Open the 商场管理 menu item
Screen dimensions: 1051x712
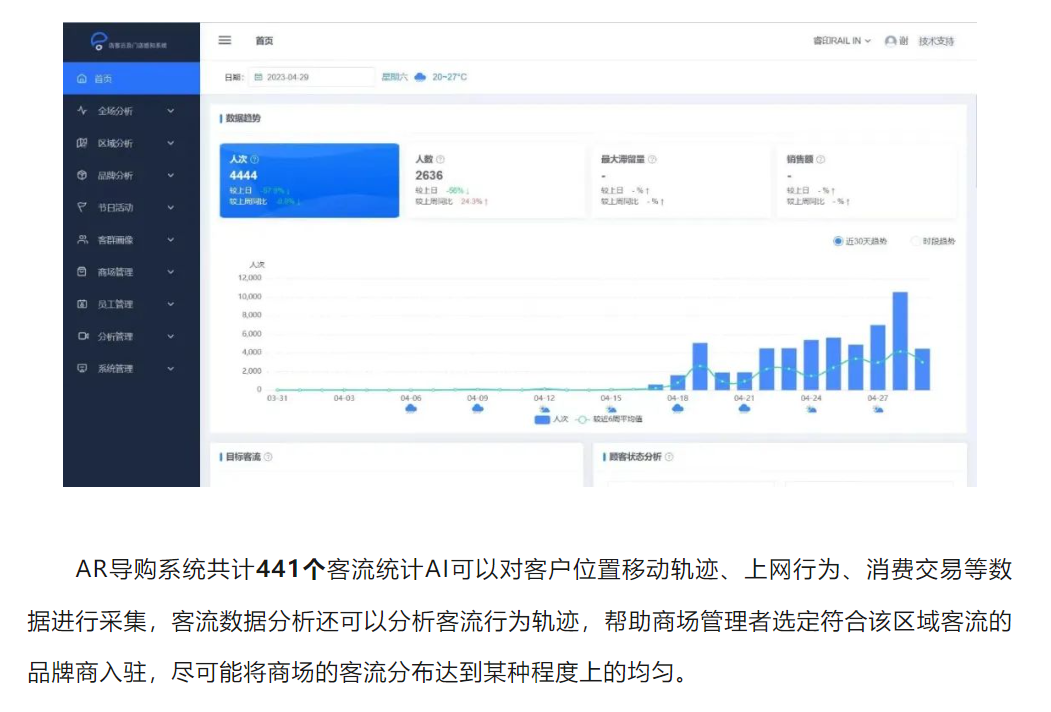115,272
